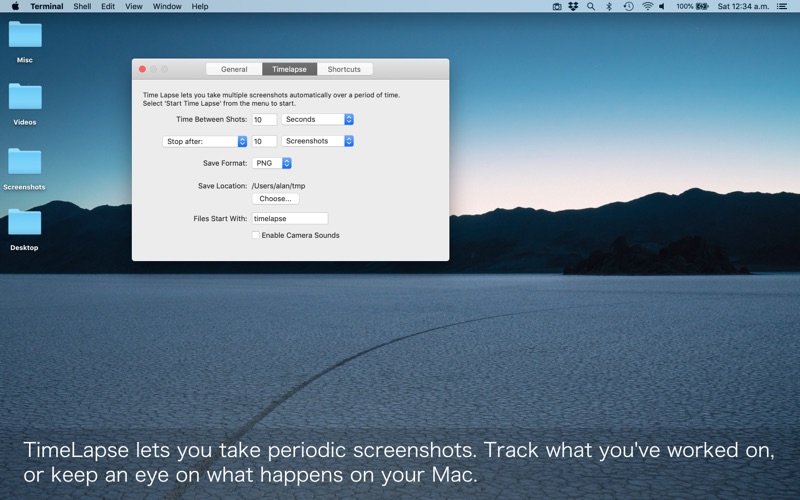Image resolution: width=800 pixels, height=500 pixels.
Task: Click the volume speaker icon
Action: click(662, 7)
